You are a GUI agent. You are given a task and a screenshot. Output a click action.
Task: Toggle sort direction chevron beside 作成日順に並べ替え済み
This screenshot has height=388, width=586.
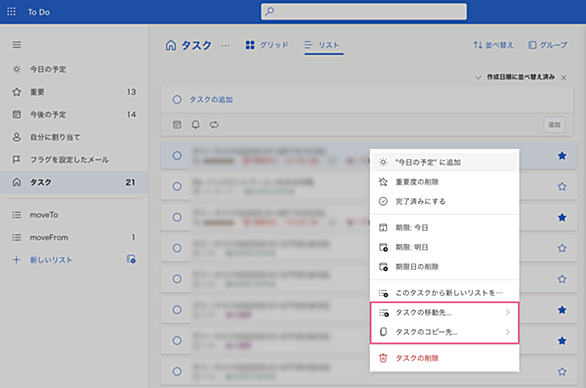coord(478,77)
